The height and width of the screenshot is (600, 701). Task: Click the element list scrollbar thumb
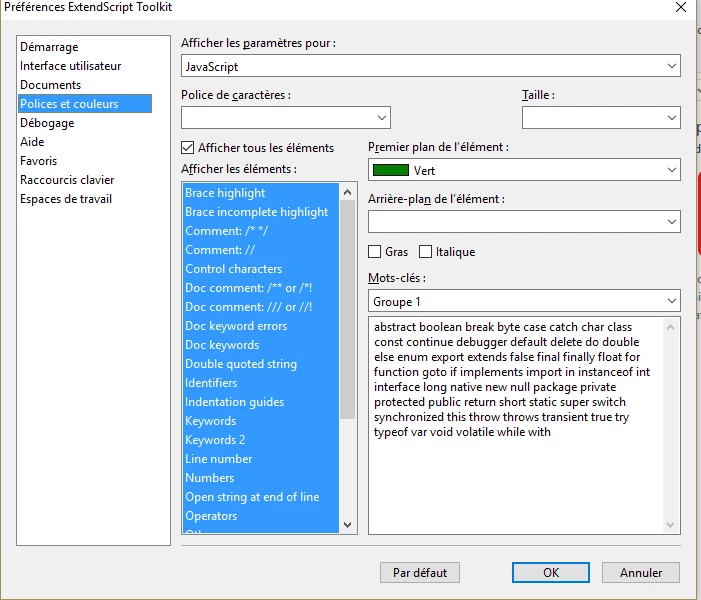click(x=347, y=310)
